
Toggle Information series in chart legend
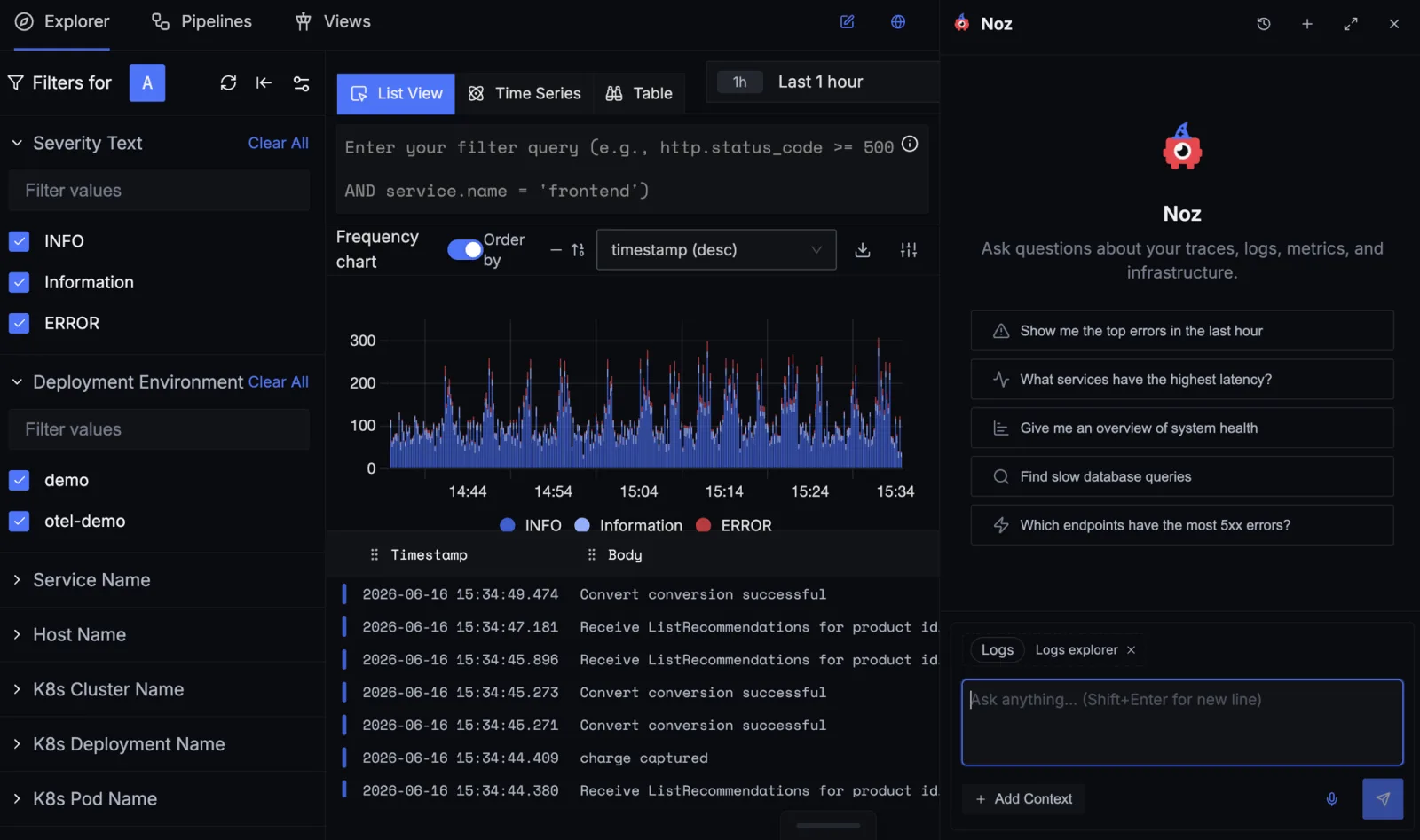tap(629, 525)
